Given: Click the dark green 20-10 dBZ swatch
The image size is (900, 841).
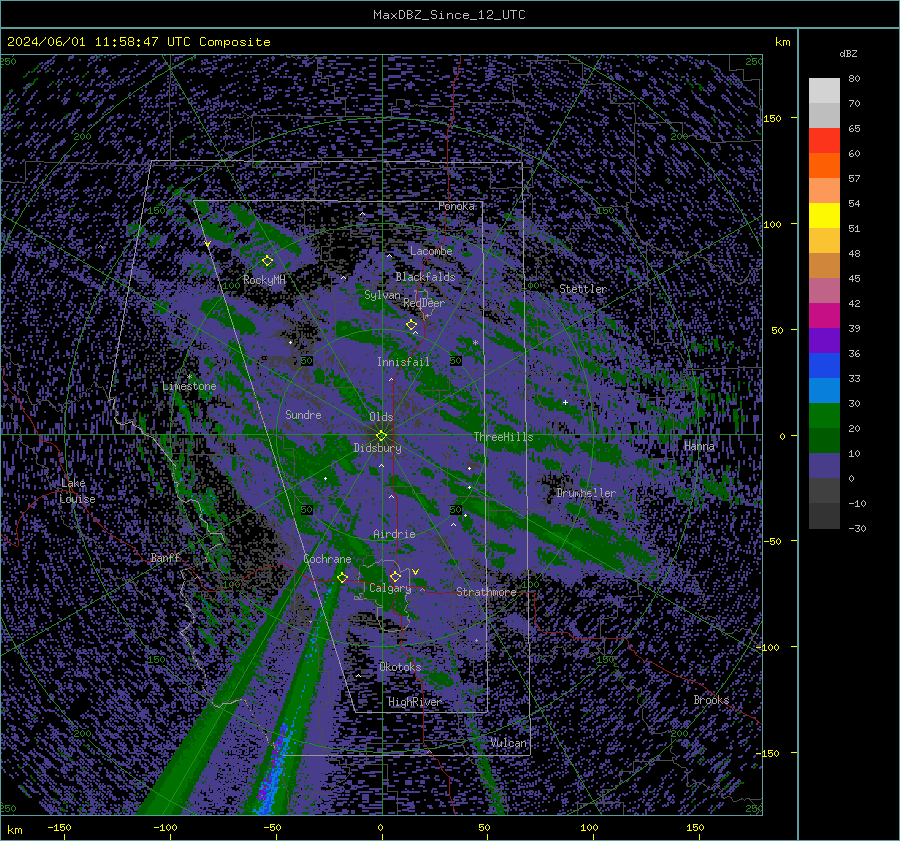Looking at the screenshot, I should pos(824,441).
